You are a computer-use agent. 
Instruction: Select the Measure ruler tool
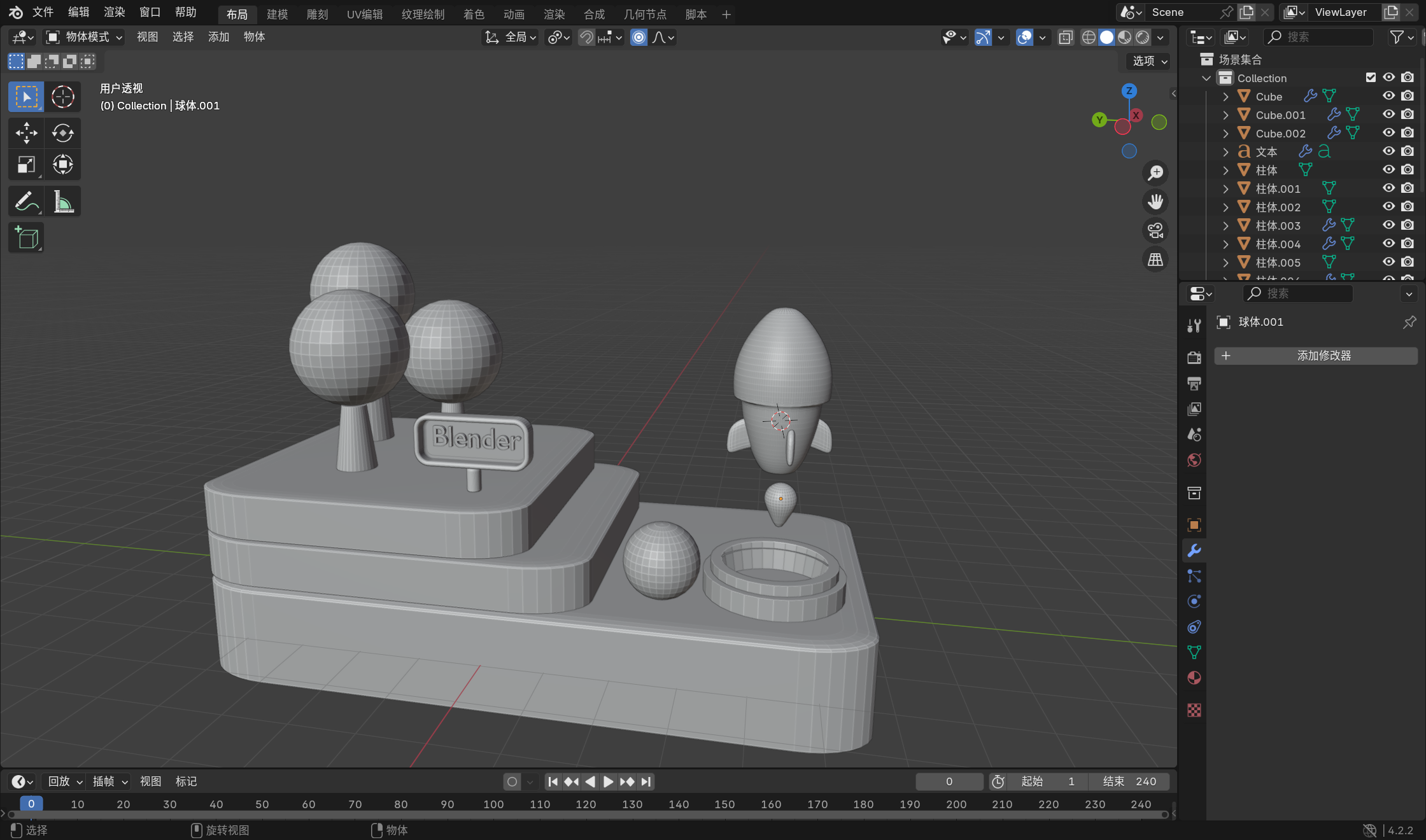pos(62,202)
